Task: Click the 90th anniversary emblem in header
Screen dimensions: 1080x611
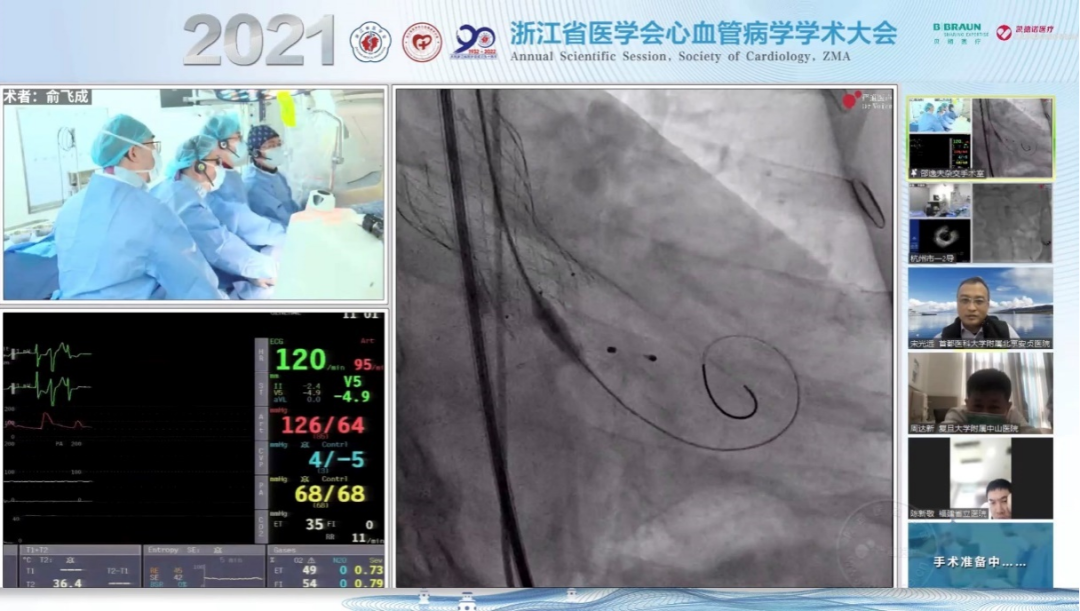Action: [x=474, y=42]
